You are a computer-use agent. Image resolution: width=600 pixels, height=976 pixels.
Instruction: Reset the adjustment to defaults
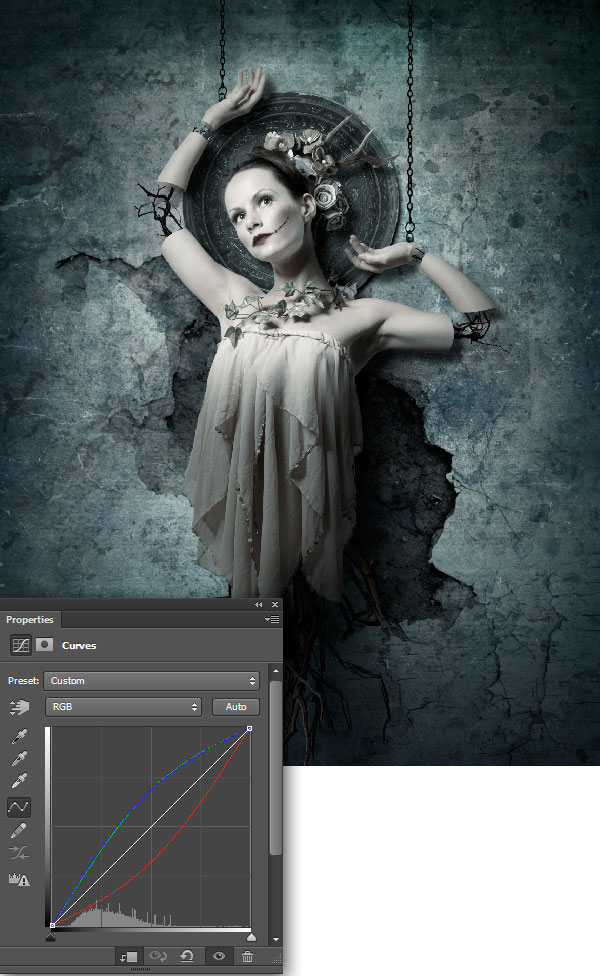pyautogui.click(x=187, y=956)
